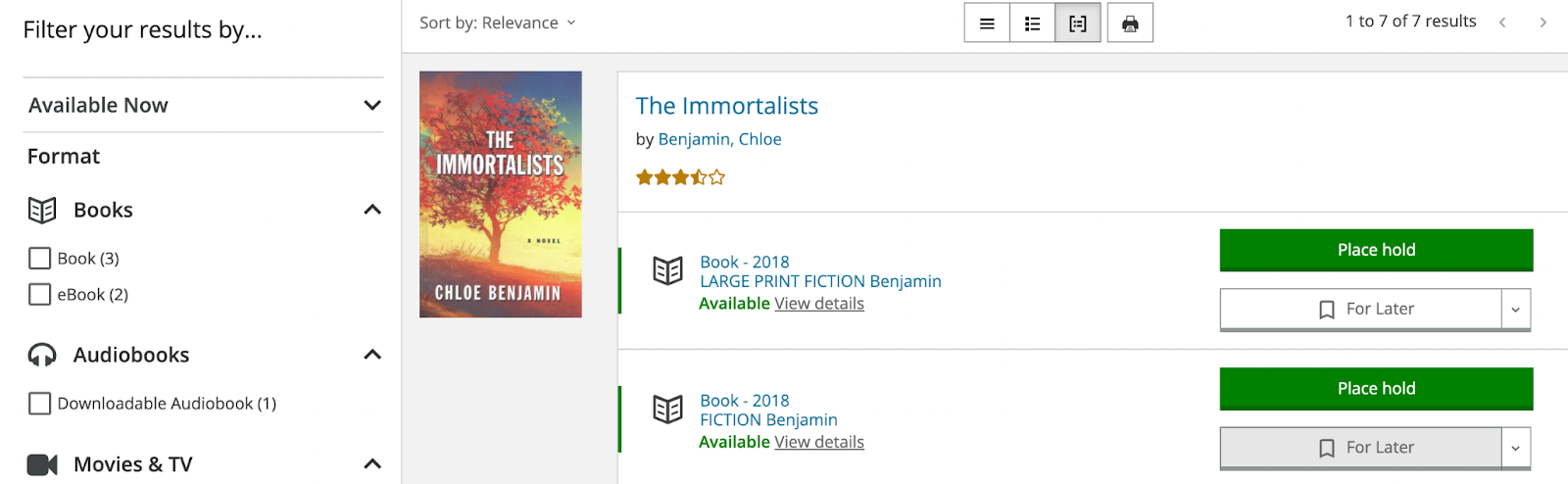This screenshot has width=1568, height=484.
Task: Click The Immortalists book cover thumbnail
Action: click(x=500, y=194)
